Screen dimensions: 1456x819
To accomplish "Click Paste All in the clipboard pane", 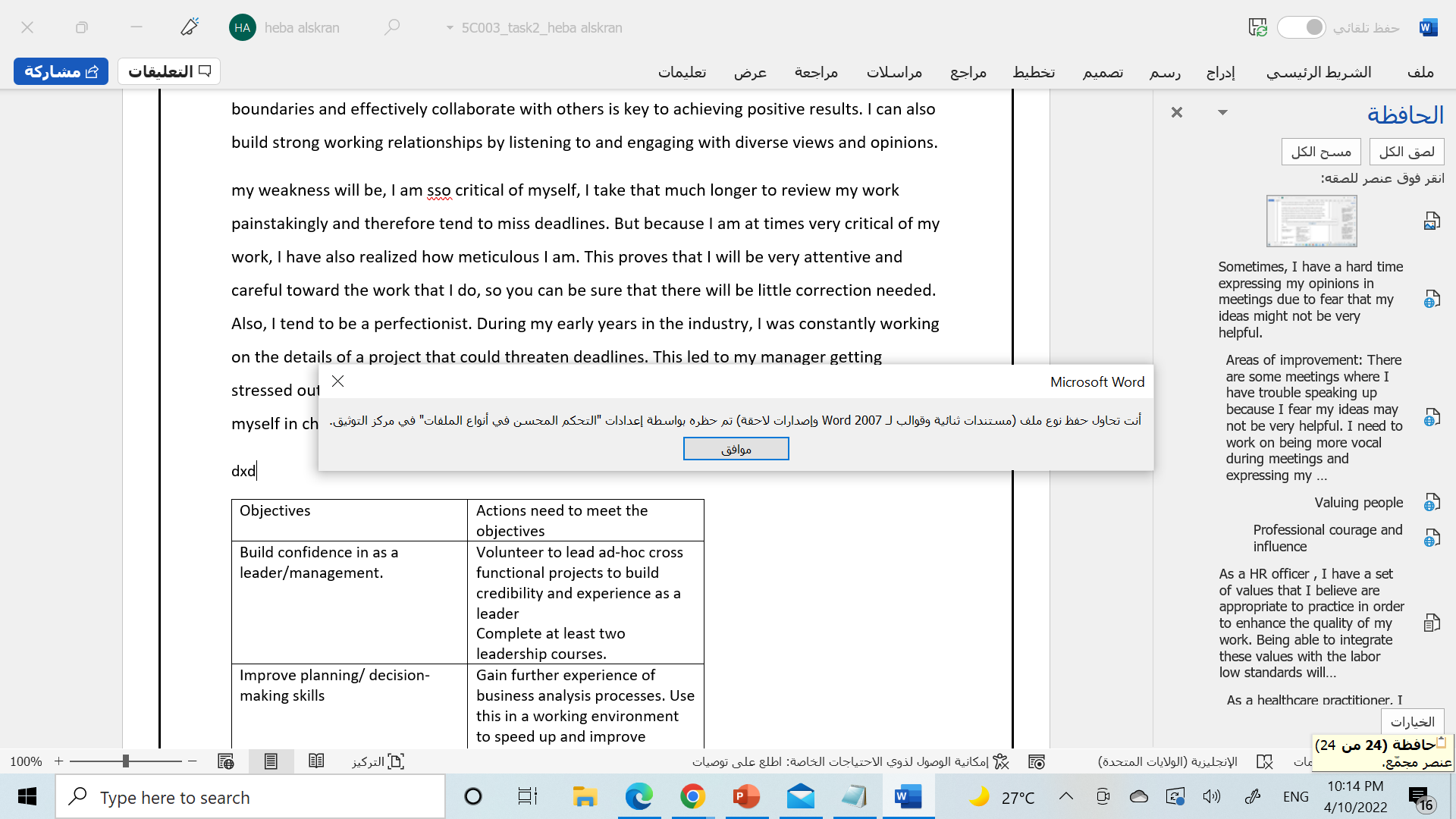I will pos(1407,152).
